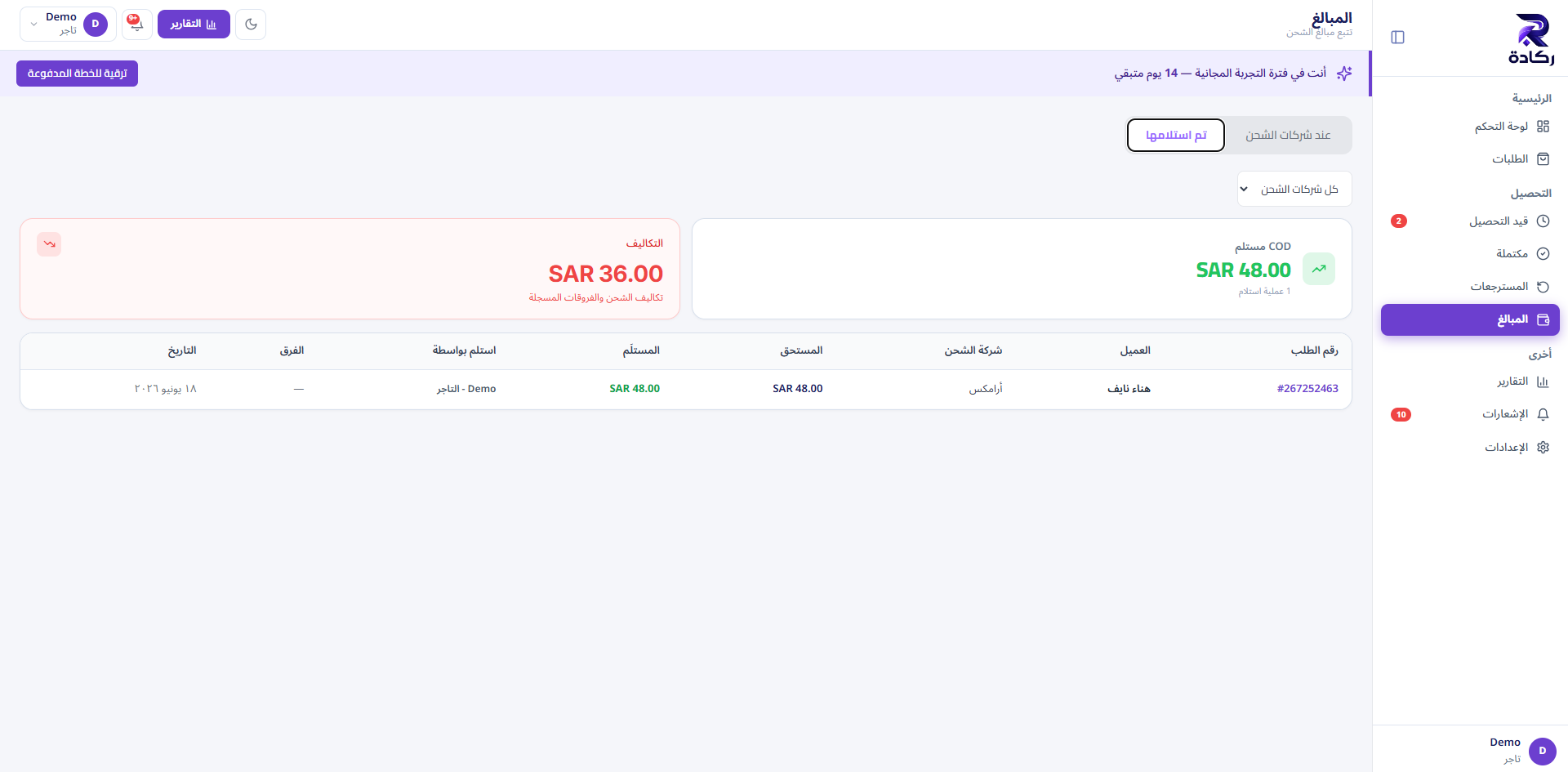Select the تم استلامها tab
1568x772 pixels.
(1176, 136)
